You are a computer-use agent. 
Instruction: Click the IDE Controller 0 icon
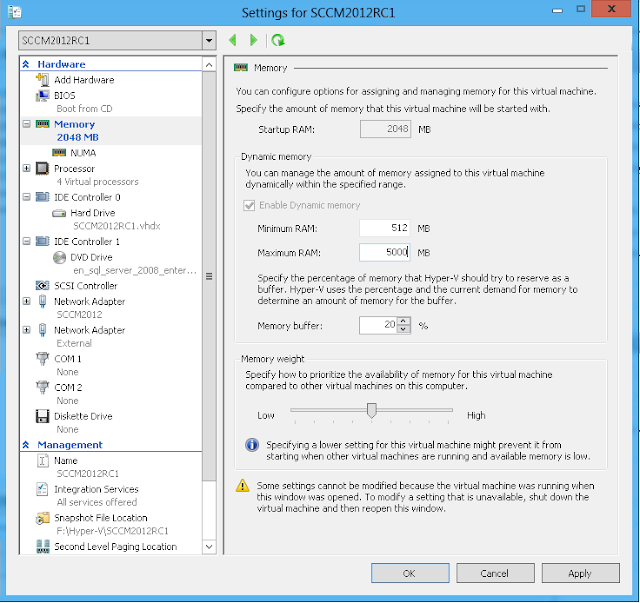[42, 197]
